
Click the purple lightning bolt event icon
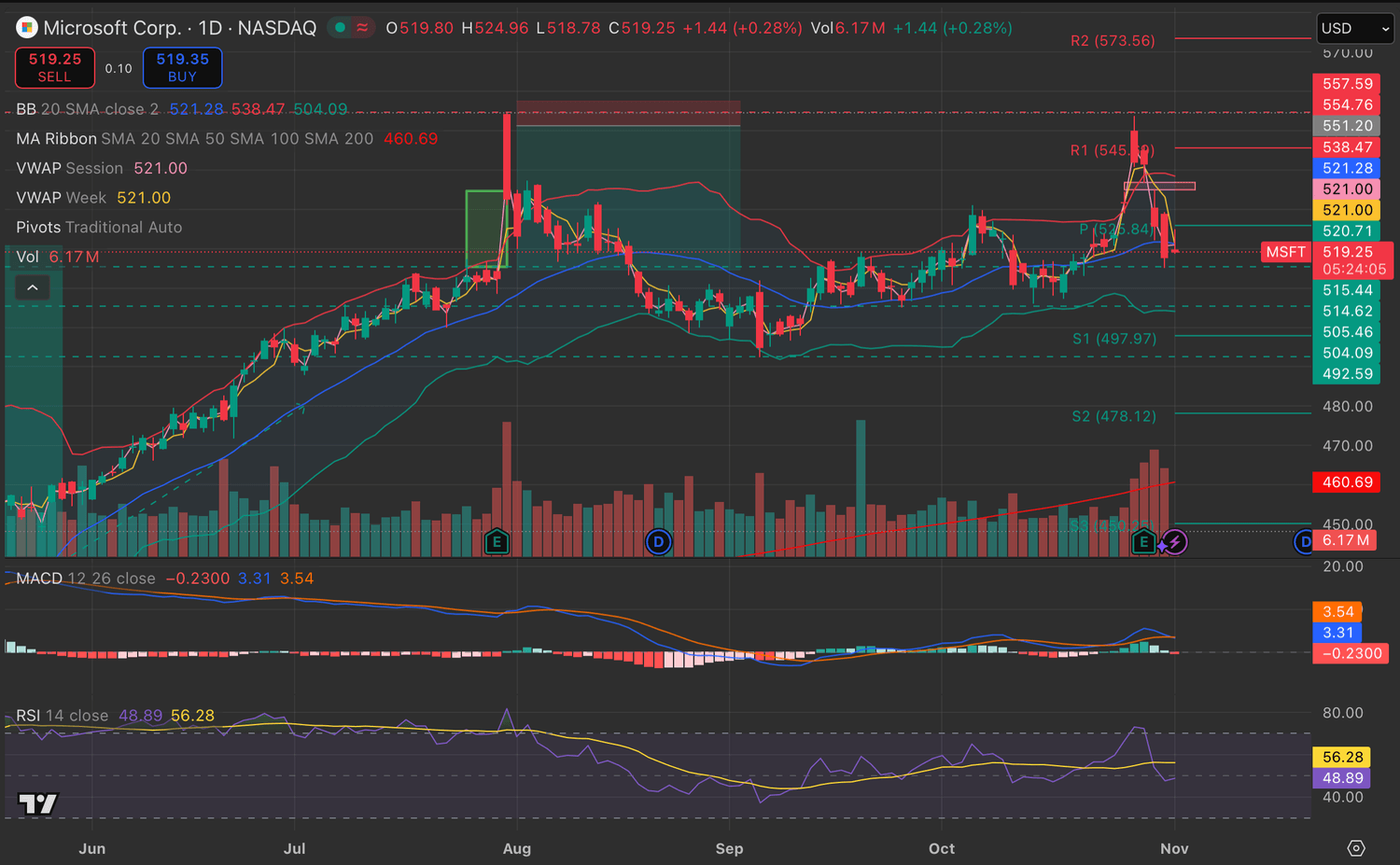1174,542
